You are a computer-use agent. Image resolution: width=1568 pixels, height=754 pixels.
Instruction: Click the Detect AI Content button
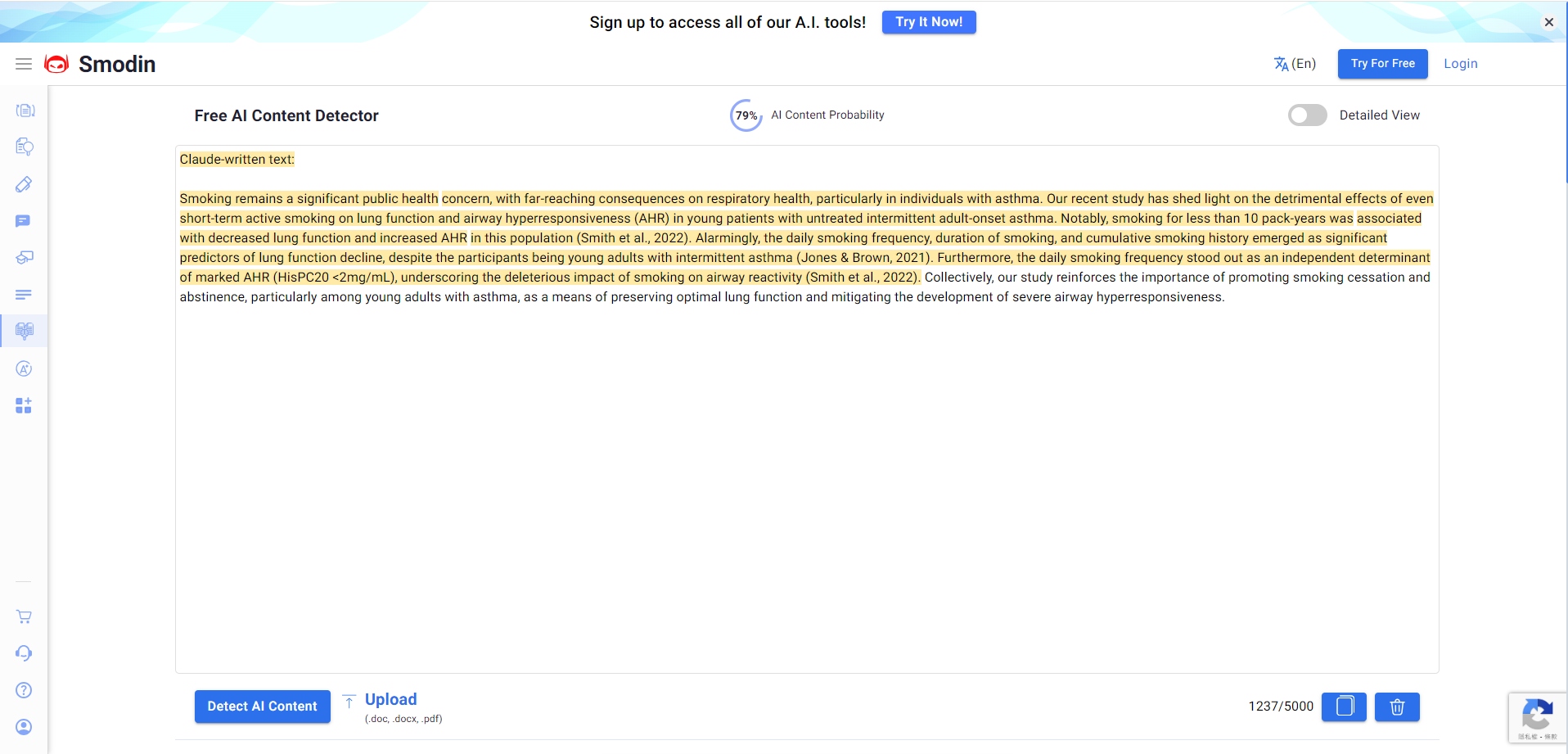pyautogui.click(x=262, y=706)
